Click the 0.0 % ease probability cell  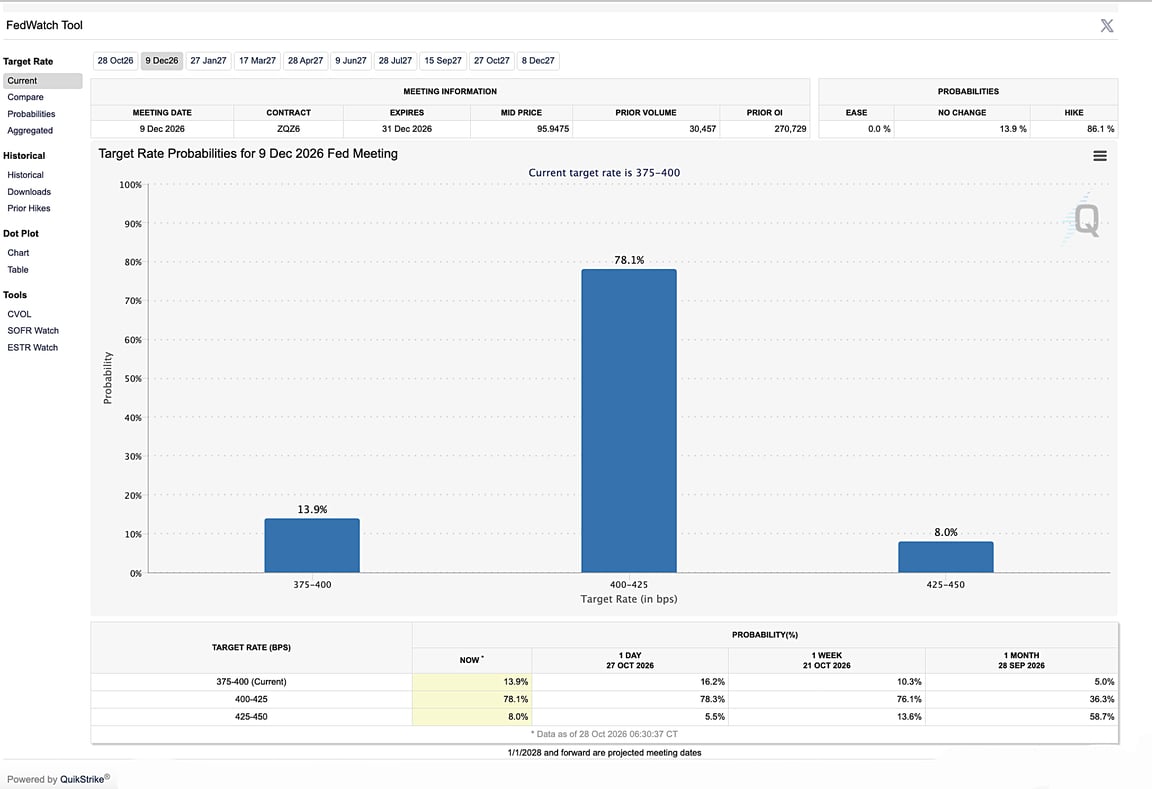coord(857,129)
